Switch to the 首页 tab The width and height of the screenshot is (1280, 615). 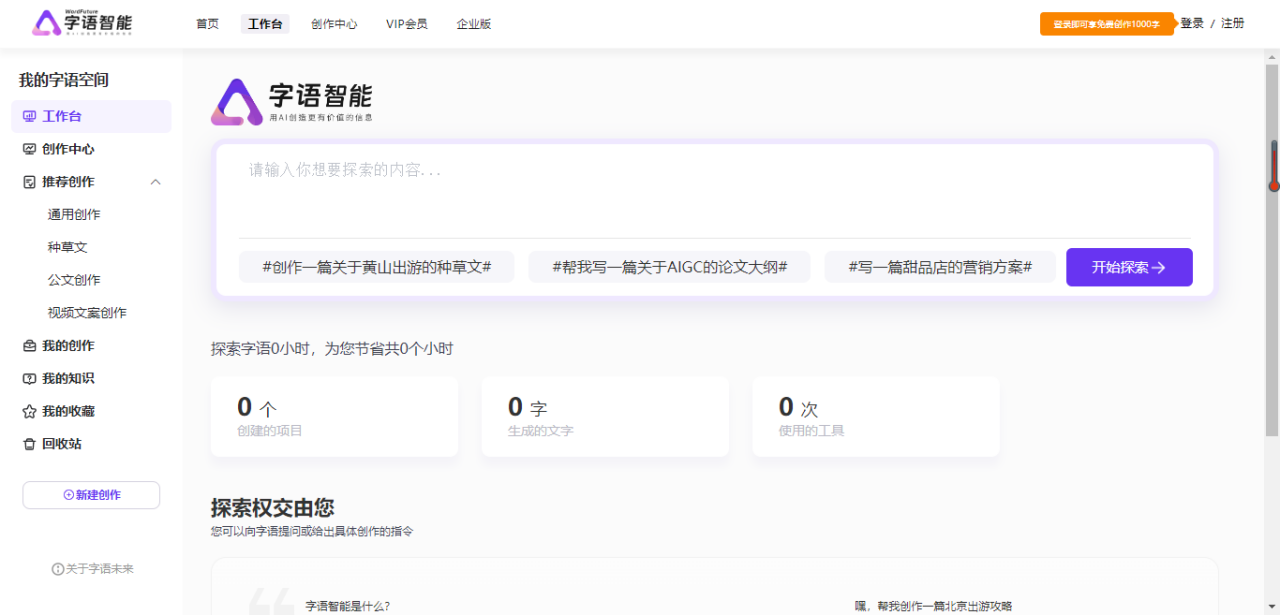207,23
